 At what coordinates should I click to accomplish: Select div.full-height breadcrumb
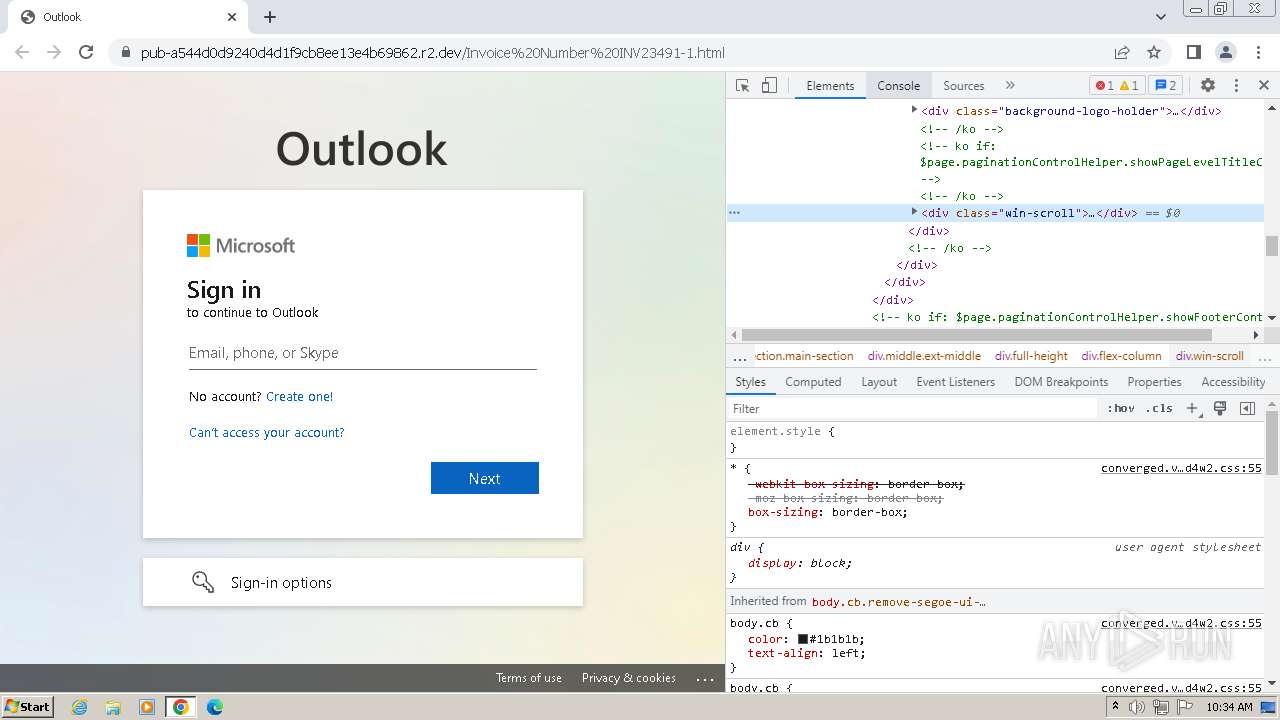1031,356
